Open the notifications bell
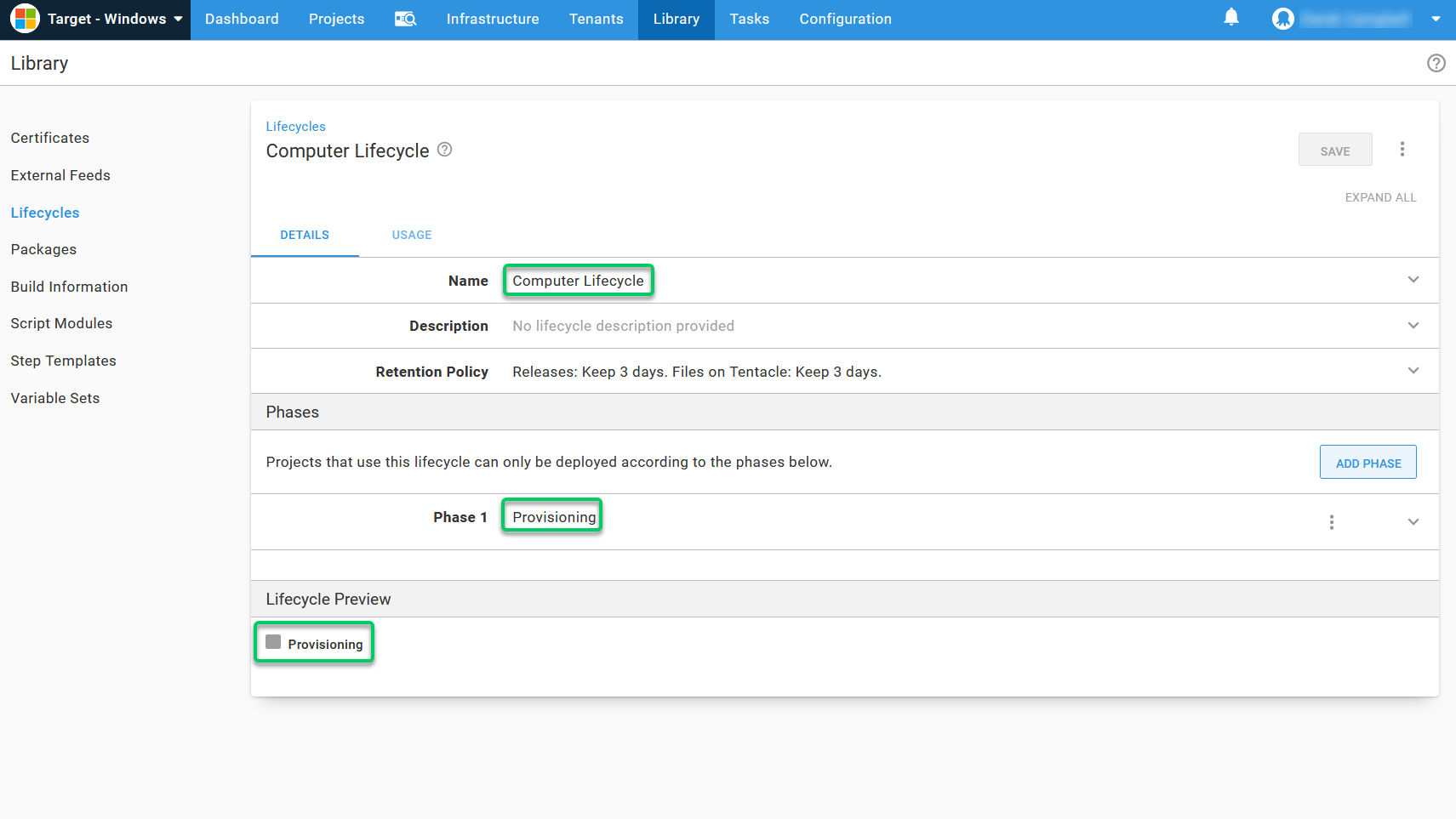Image resolution: width=1456 pixels, height=819 pixels. (1231, 17)
